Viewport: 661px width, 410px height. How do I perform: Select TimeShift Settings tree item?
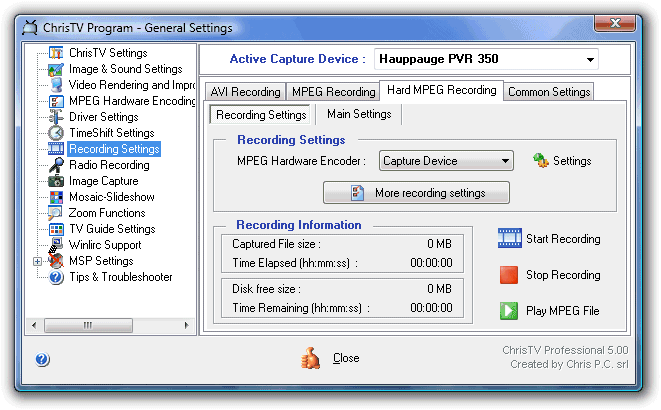click(112, 133)
